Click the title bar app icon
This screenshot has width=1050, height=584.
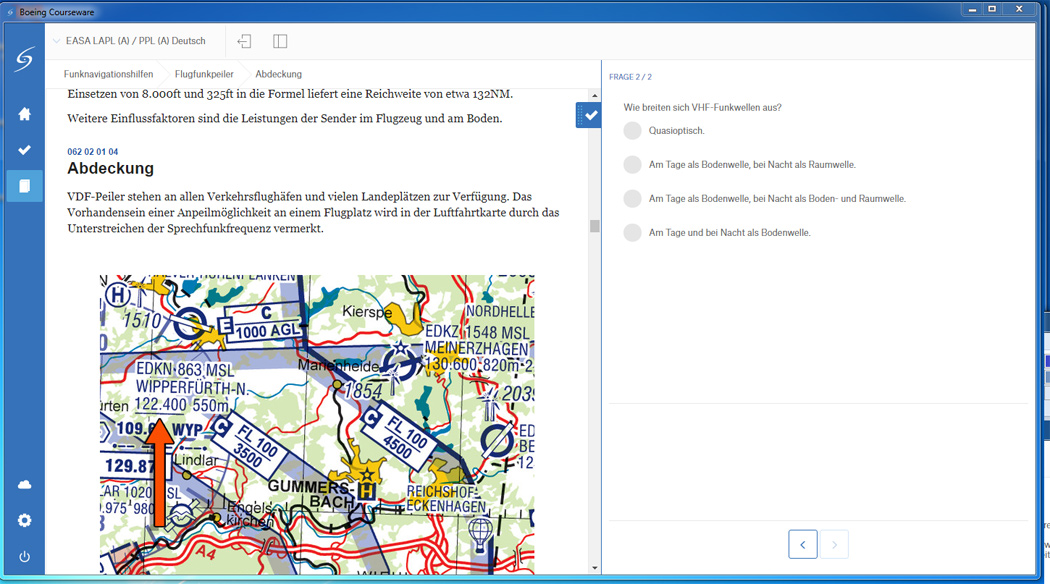10,12
